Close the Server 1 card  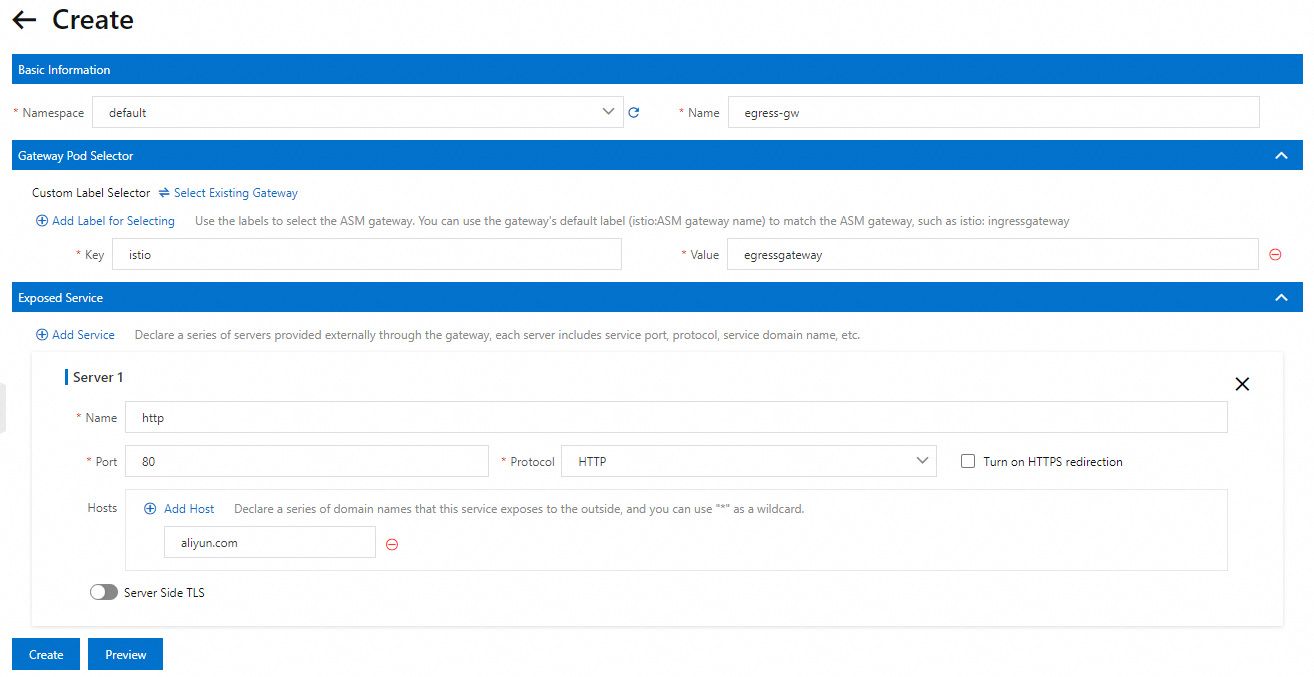1242,384
